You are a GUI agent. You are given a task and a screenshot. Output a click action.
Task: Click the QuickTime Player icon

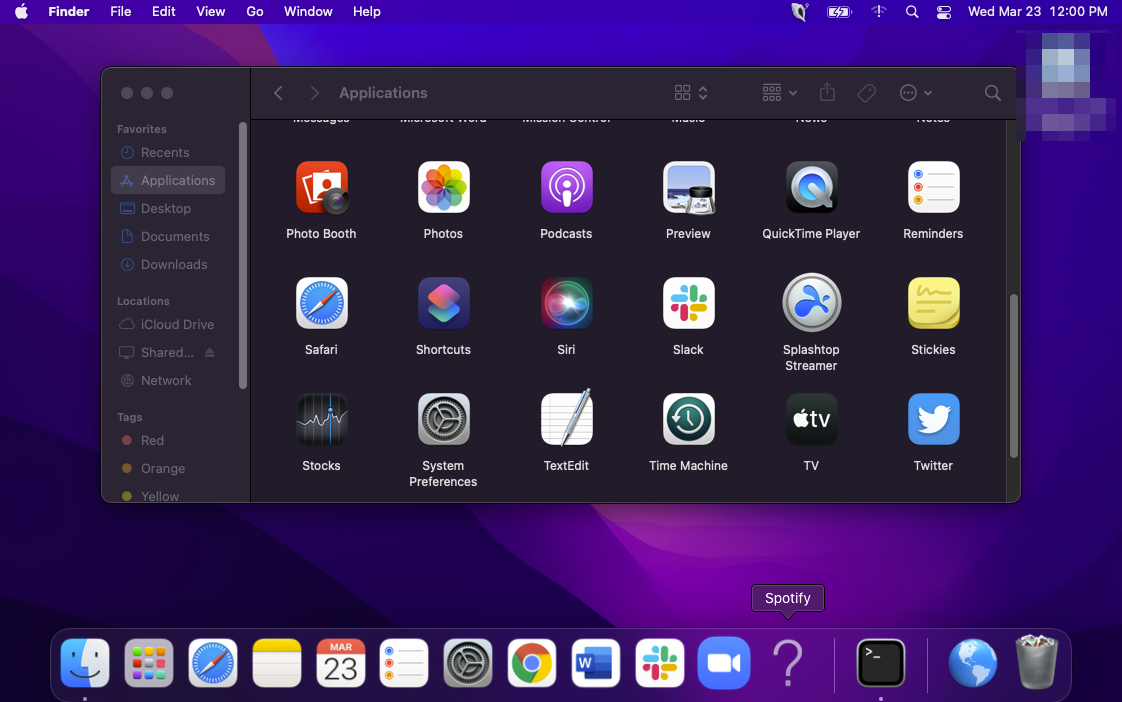point(811,187)
